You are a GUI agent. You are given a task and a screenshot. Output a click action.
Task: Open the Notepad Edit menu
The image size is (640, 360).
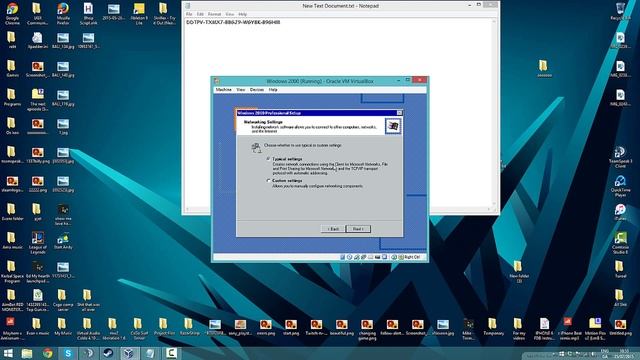200,14
